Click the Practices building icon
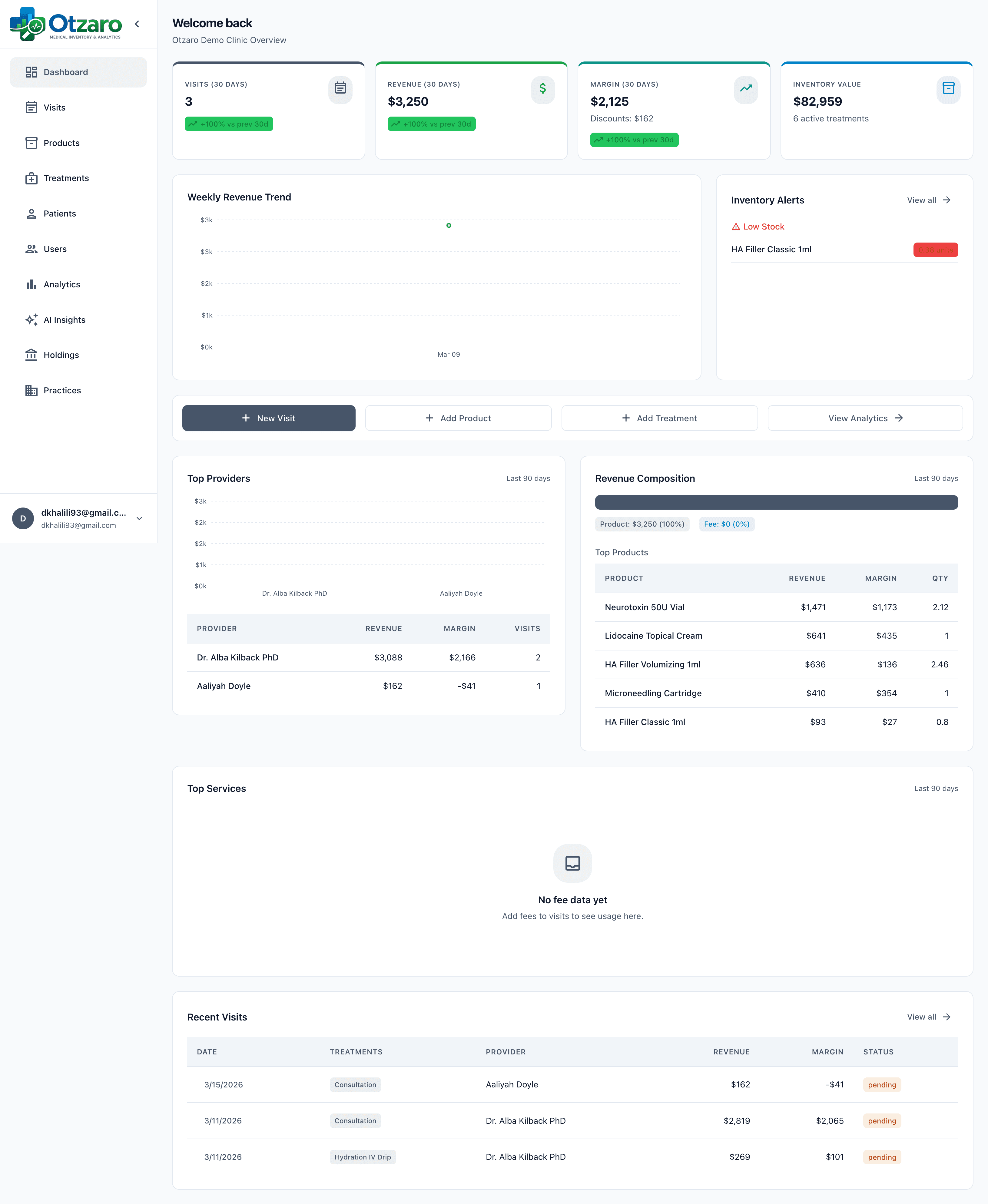Viewport: 988px width, 1204px height. [x=31, y=390]
